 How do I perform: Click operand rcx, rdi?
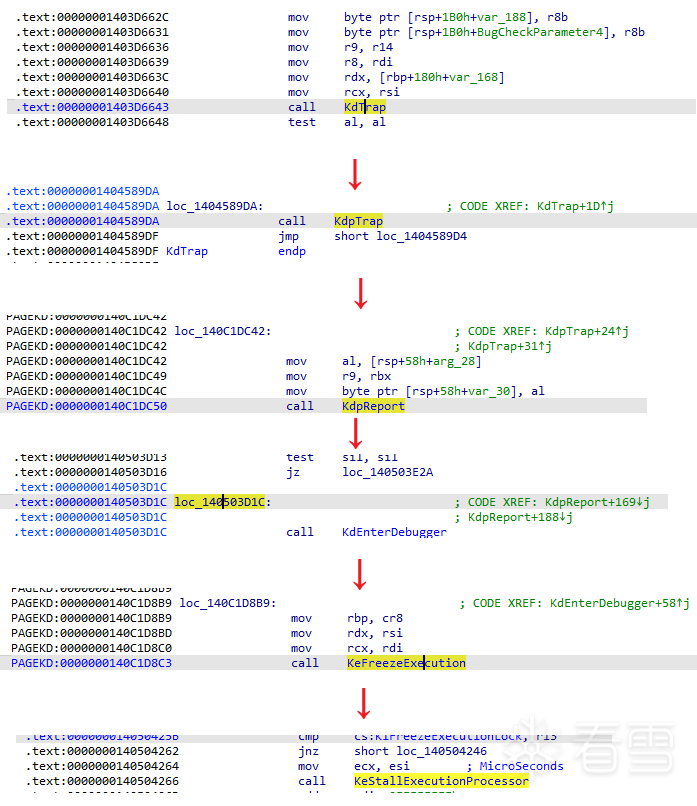coord(375,648)
